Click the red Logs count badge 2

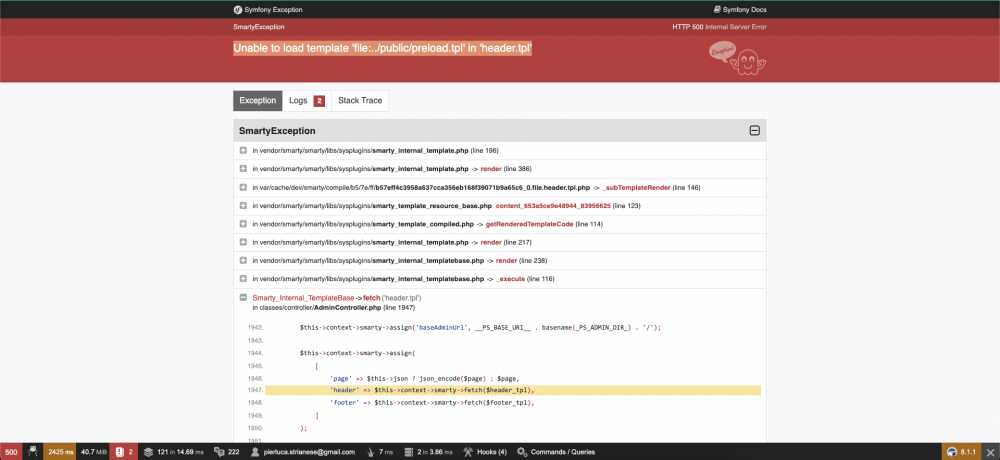coord(319,101)
